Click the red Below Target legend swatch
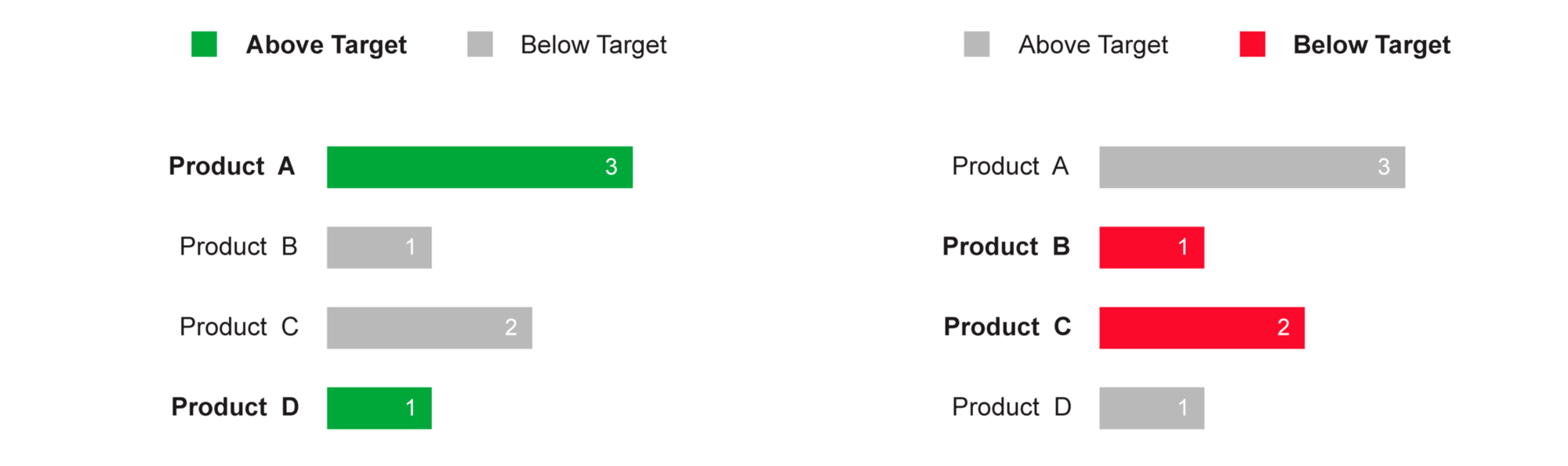This screenshot has height=466, width=1568. (1252, 45)
